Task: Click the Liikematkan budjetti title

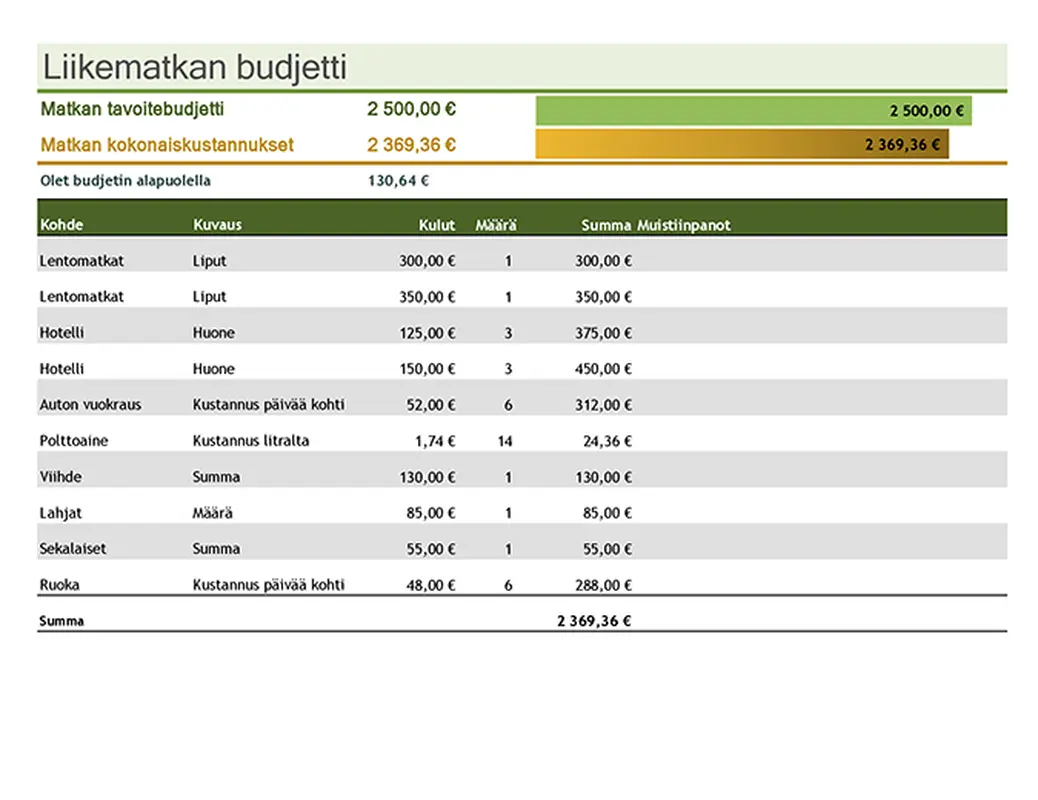Action: pos(194,68)
